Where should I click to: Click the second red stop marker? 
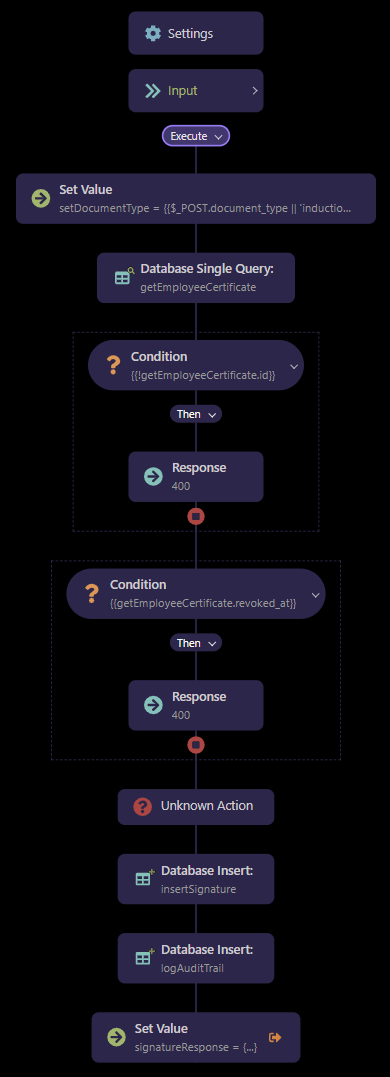pyautogui.click(x=196, y=745)
